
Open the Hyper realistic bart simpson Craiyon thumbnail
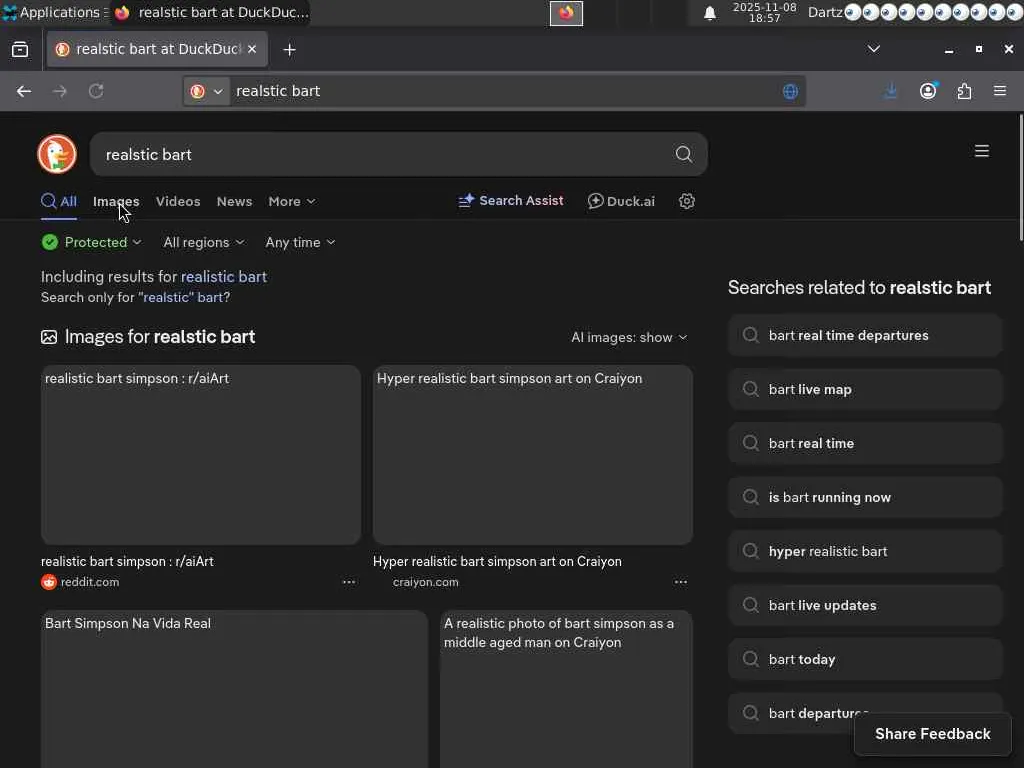[x=533, y=455]
